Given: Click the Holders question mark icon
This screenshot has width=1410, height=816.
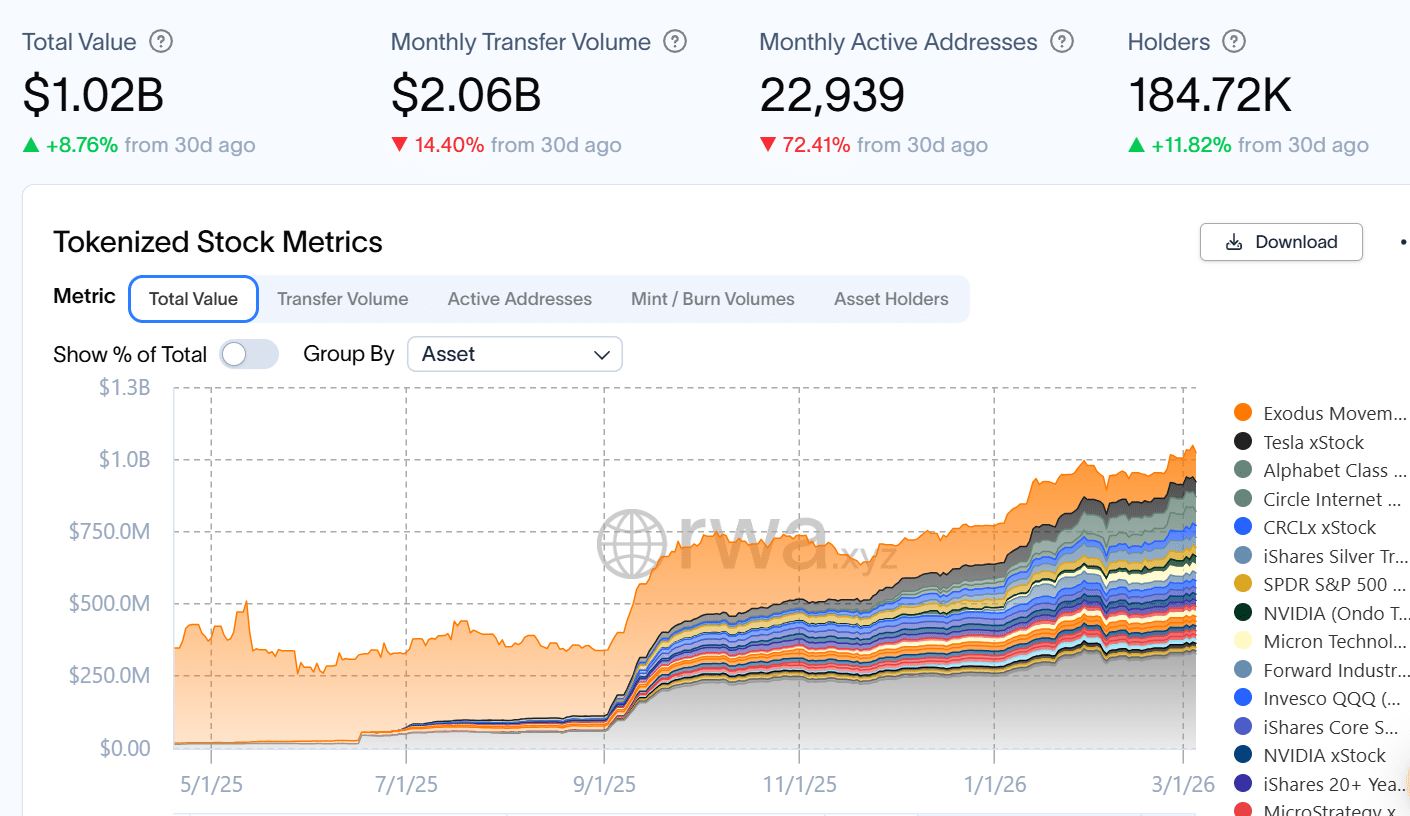Looking at the screenshot, I should [1235, 42].
